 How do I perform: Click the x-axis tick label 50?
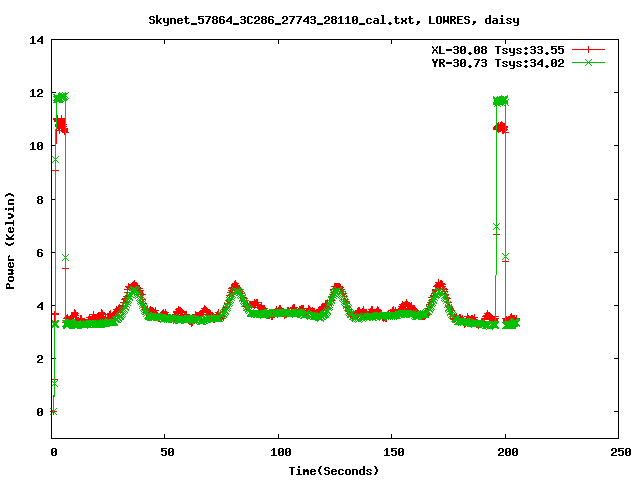click(x=167, y=452)
